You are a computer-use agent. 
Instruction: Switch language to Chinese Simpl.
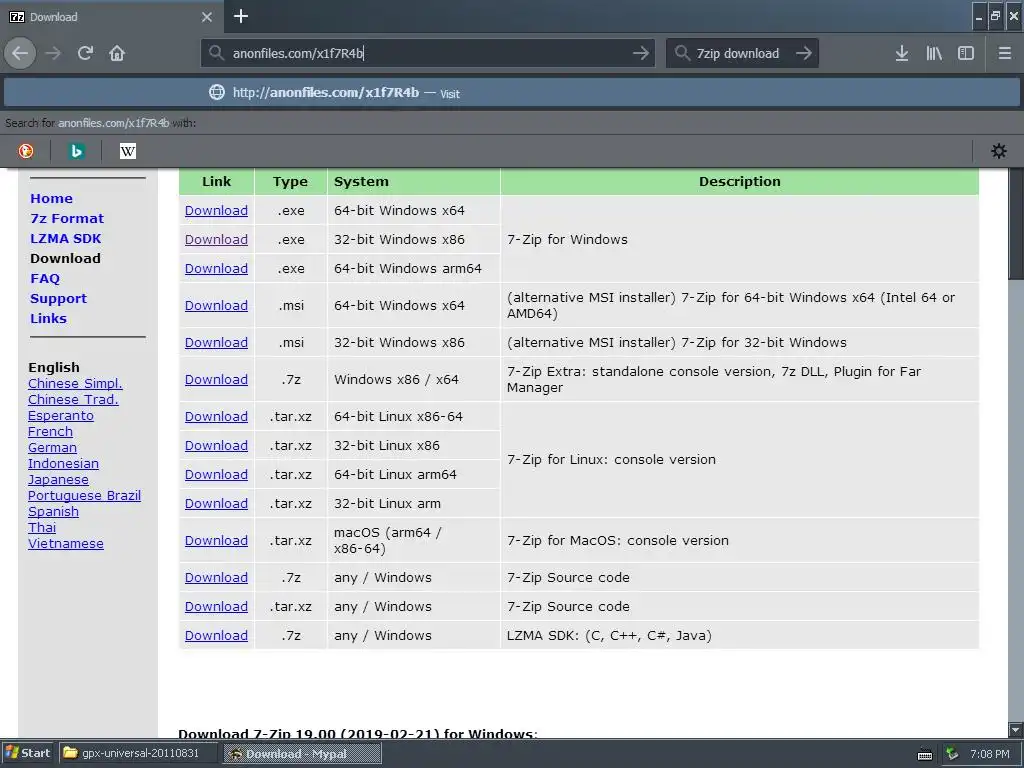[75, 383]
